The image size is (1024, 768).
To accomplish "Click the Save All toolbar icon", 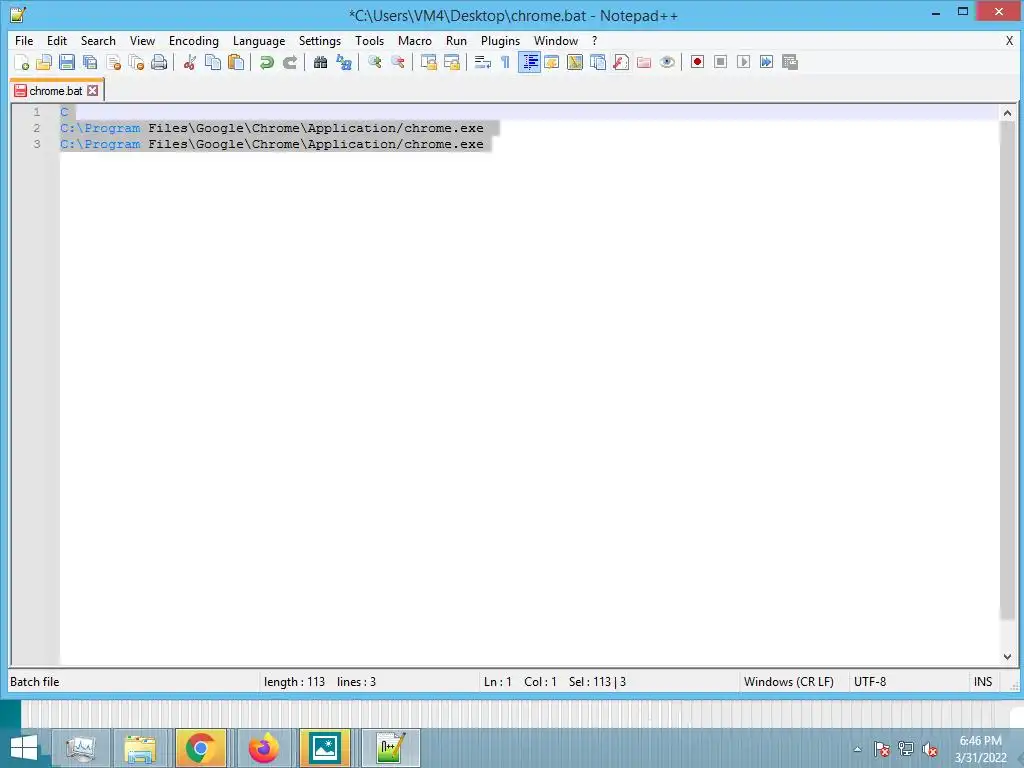I will pos(90,62).
